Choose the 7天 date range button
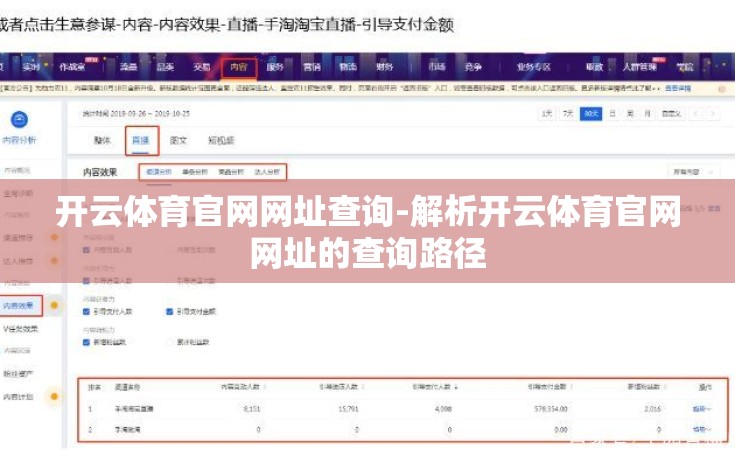Viewport: 735px width, 463px height. point(568,114)
